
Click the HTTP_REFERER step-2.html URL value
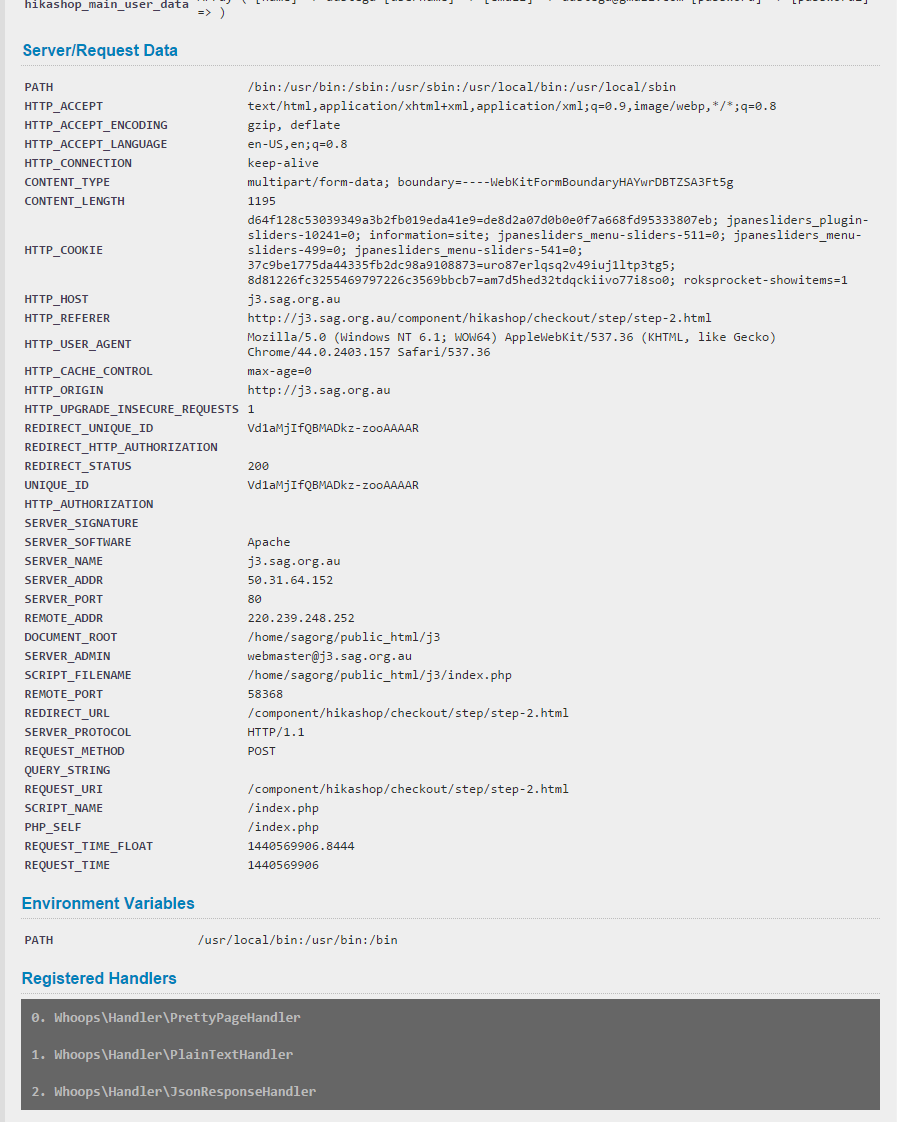479,318
